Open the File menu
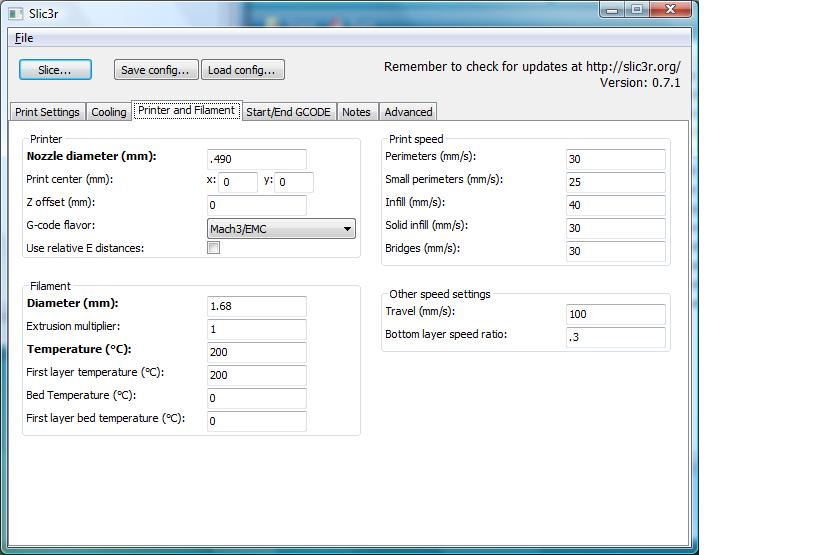 pos(24,38)
